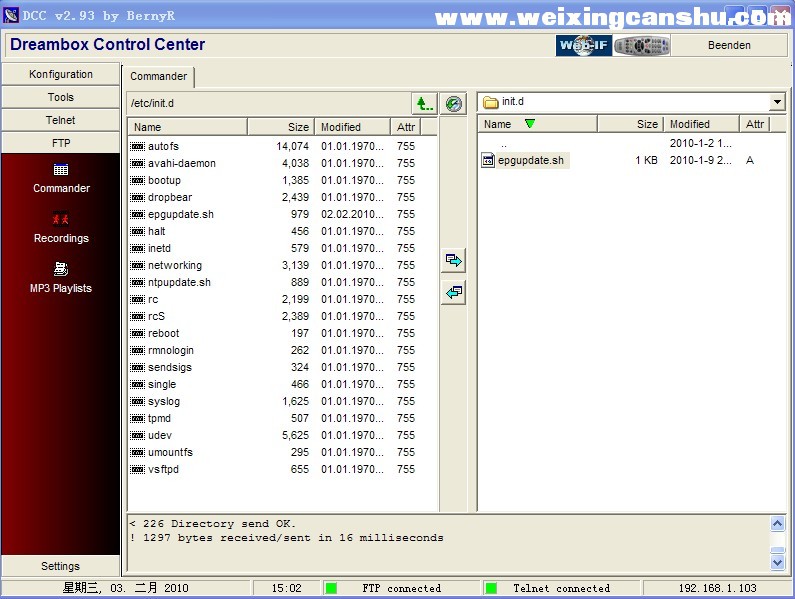
Task: Select the single file icon
Action: (x=137, y=384)
